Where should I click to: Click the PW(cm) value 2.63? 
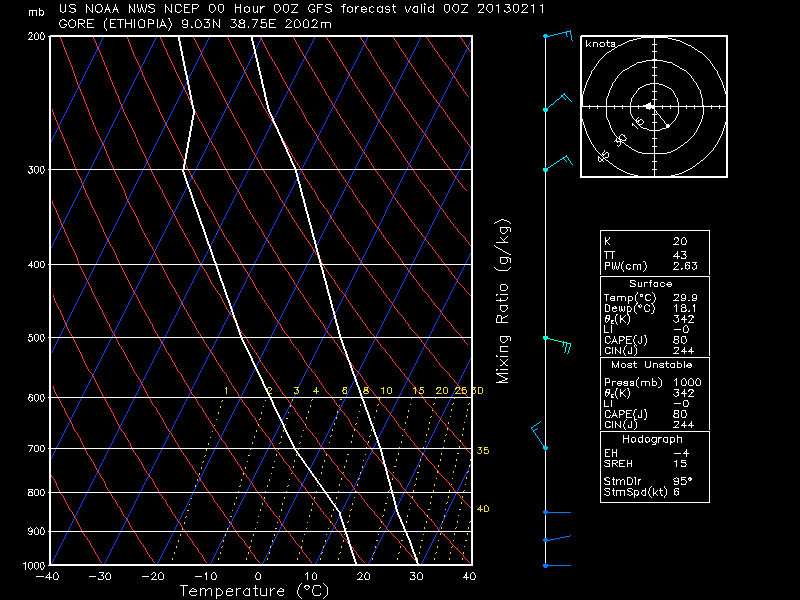pyautogui.click(x=685, y=266)
